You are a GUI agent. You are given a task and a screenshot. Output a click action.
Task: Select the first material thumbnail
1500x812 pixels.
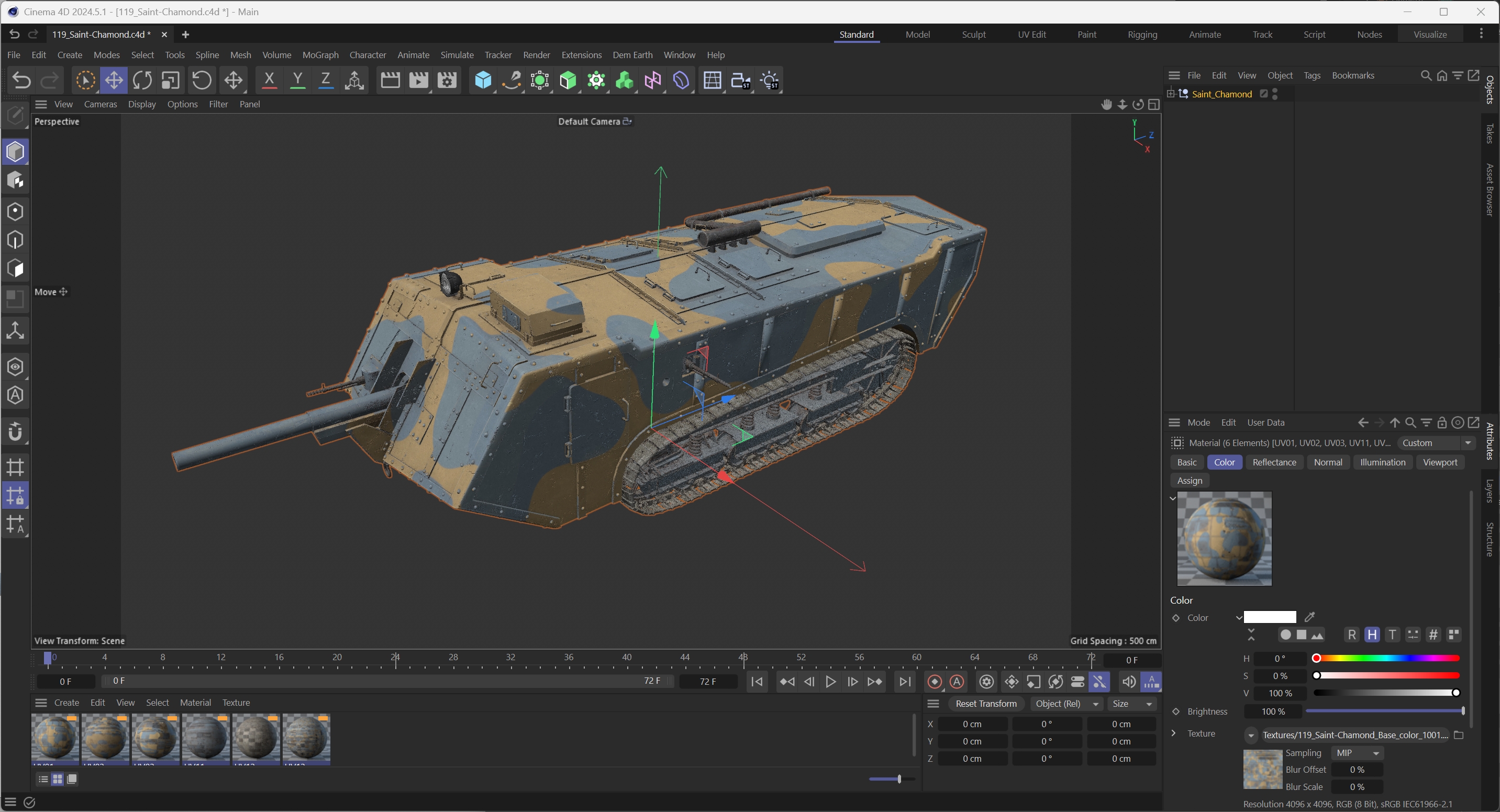[x=55, y=737]
